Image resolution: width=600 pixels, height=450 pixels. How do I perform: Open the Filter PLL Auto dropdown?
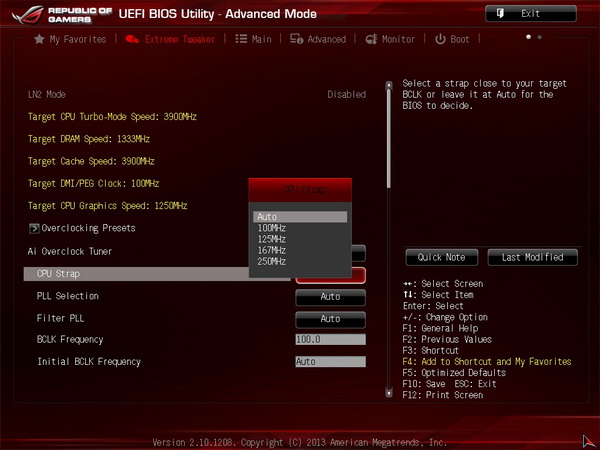(330, 319)
